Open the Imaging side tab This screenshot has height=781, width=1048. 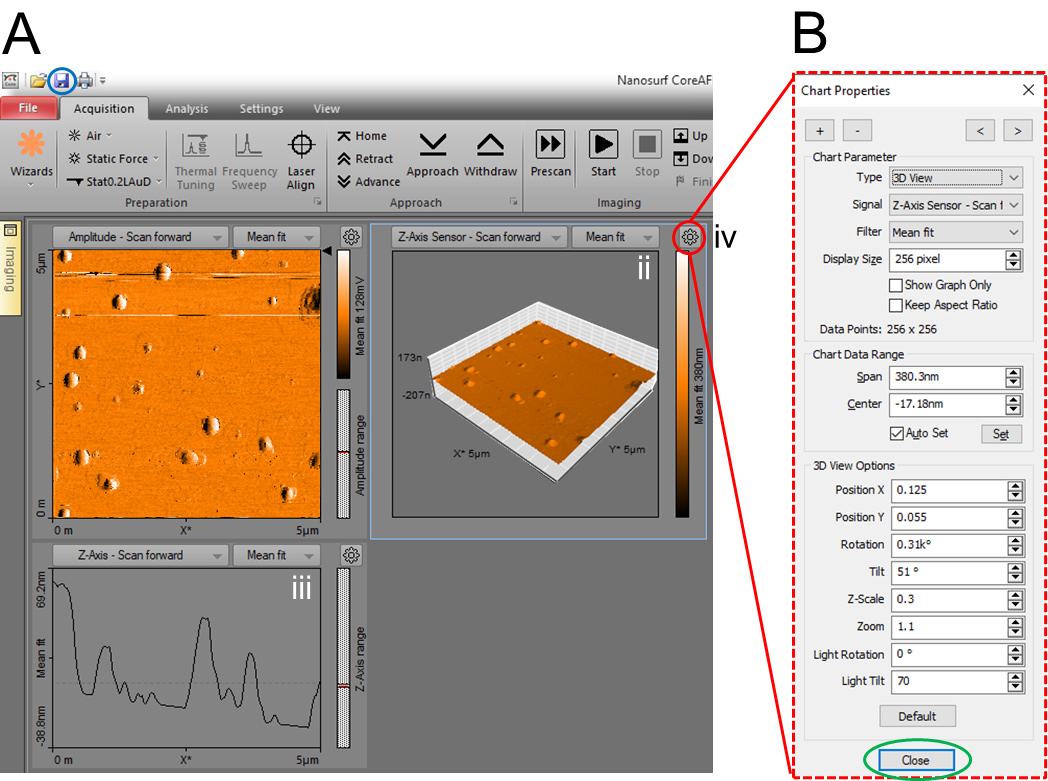point(11,269)
